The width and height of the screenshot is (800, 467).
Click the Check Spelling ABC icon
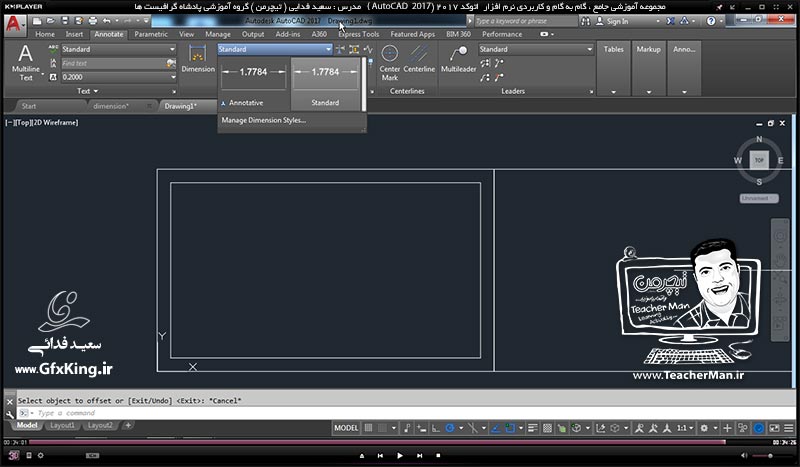pyautogui.click(x=53, y=50)
